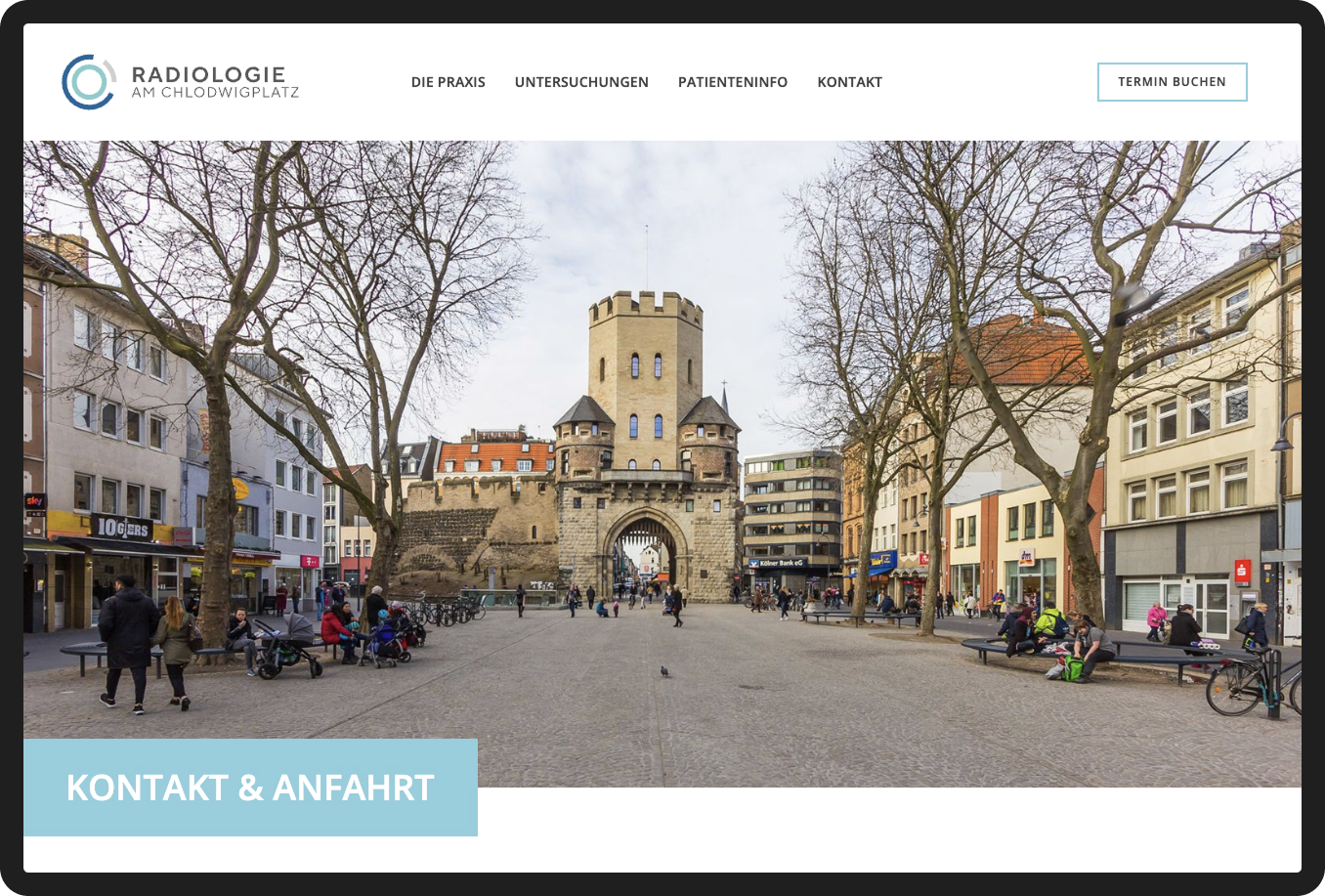Open the UNTERSUCHUNGEN menu item
Image resolution: width=1325 pixels, height=896 pixels.
click(581, 82)
